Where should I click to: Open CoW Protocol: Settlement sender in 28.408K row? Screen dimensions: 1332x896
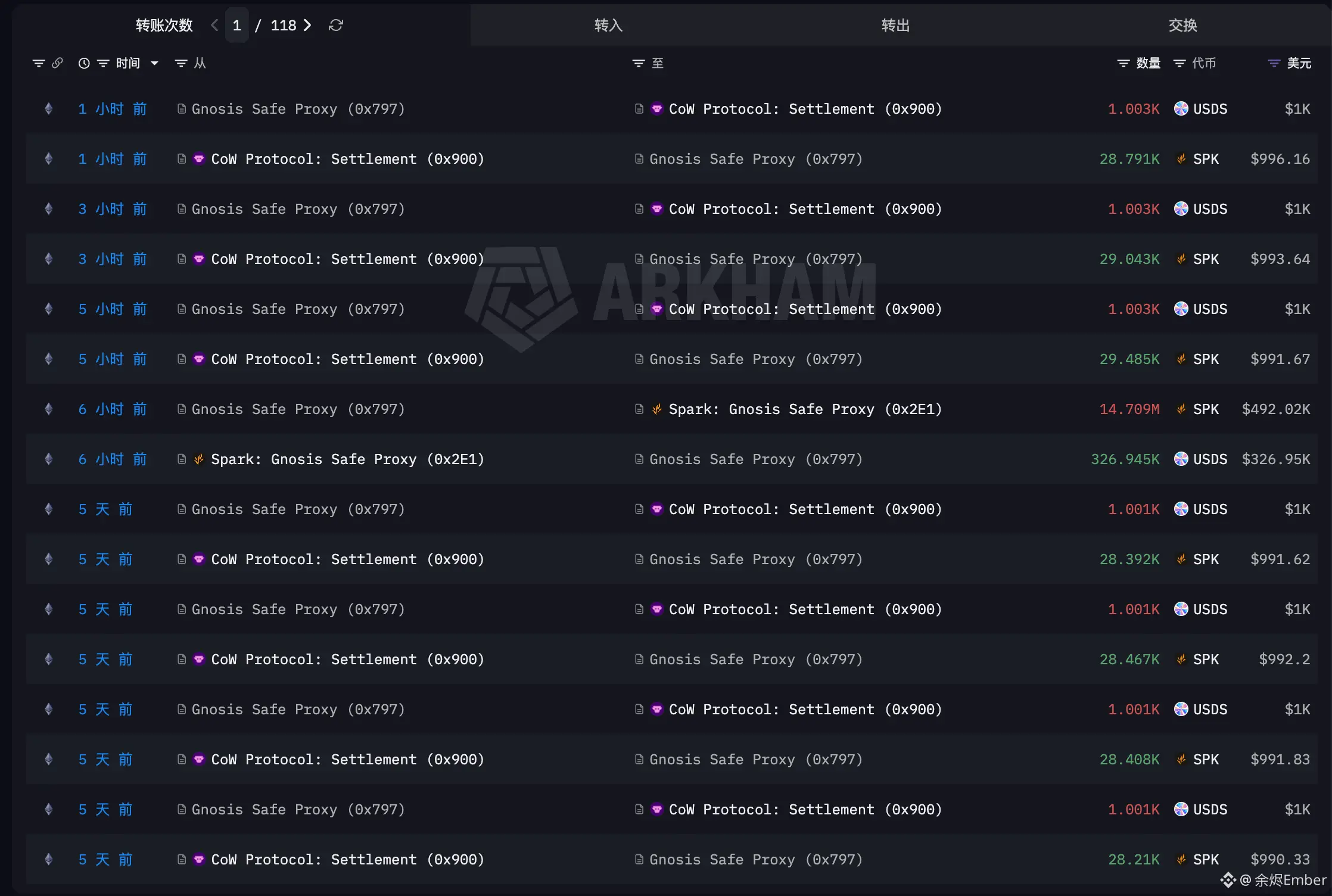tap(348, 760)
